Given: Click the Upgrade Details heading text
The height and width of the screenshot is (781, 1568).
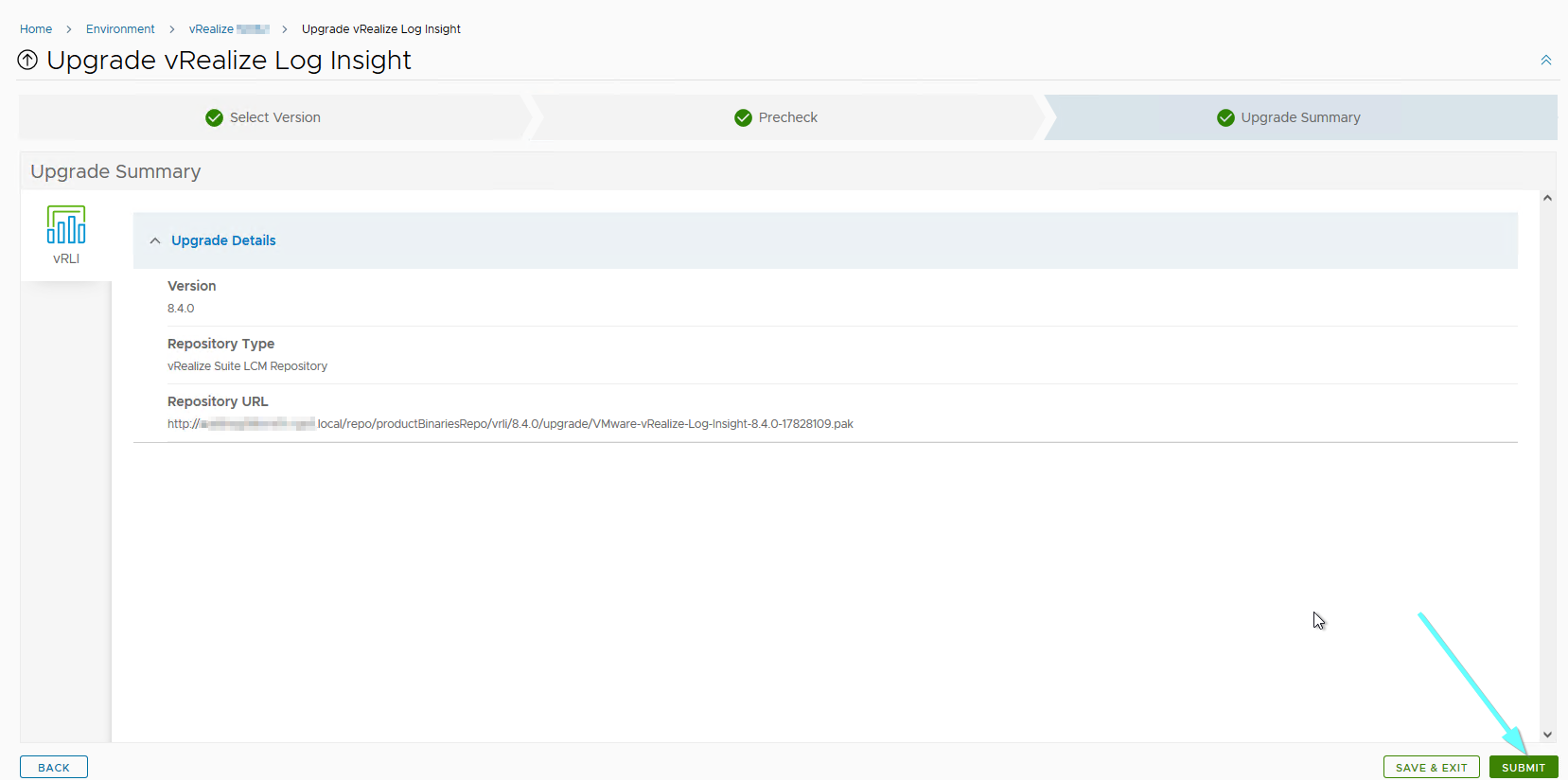Looking at the screenshot, I should (223, 240).
